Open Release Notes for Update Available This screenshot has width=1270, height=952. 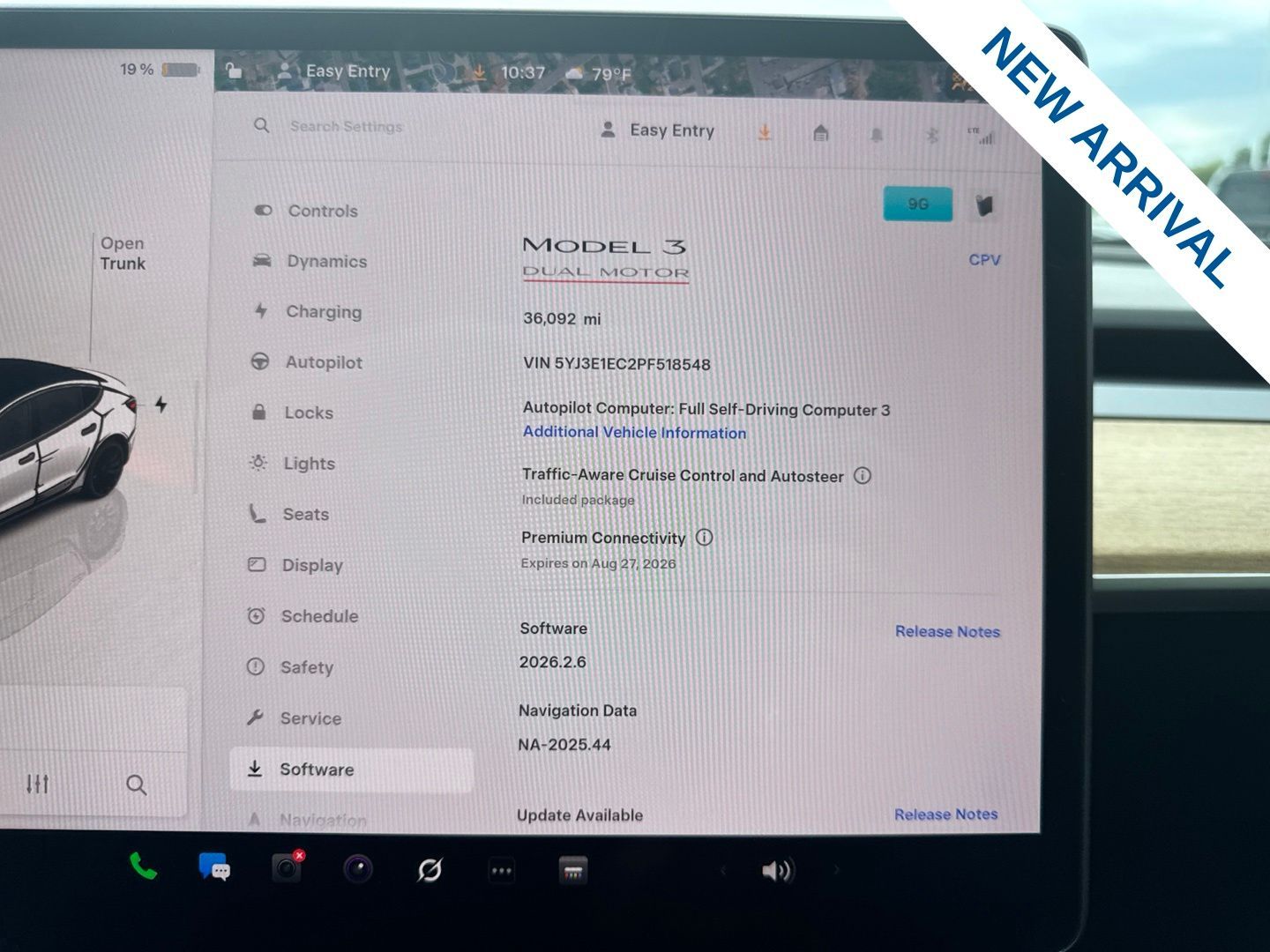pyautogui.click(x=945, y=814)
